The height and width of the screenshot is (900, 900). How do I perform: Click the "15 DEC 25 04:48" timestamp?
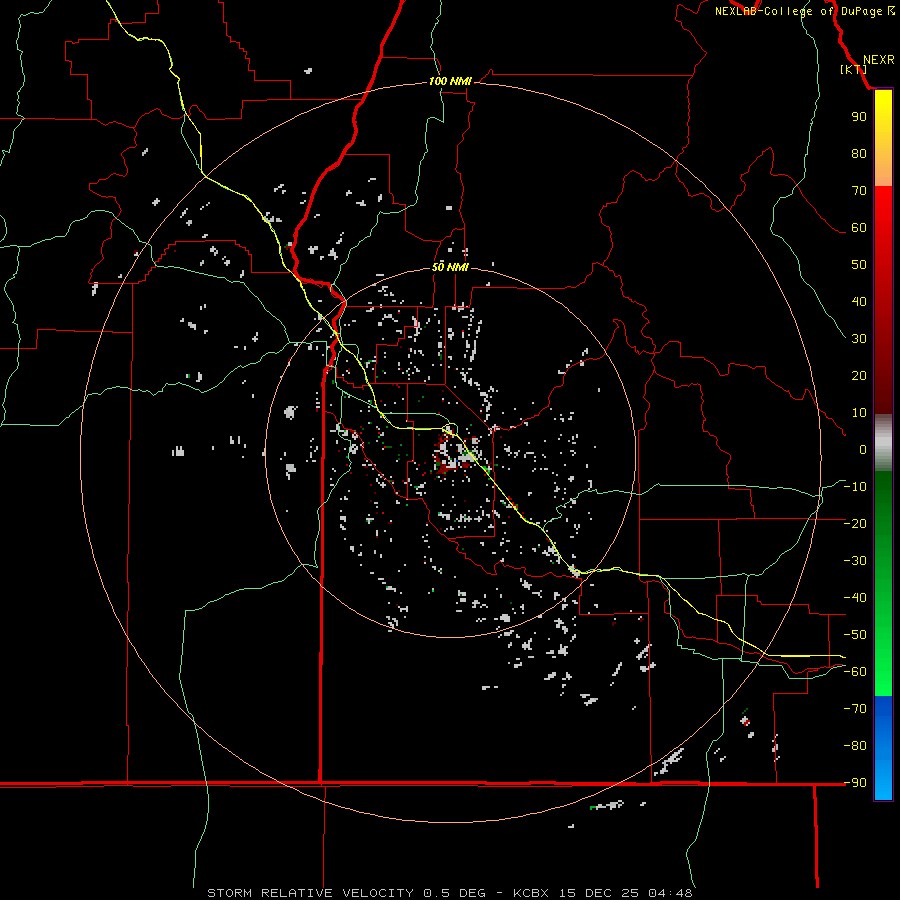click(x=624, y=893)
